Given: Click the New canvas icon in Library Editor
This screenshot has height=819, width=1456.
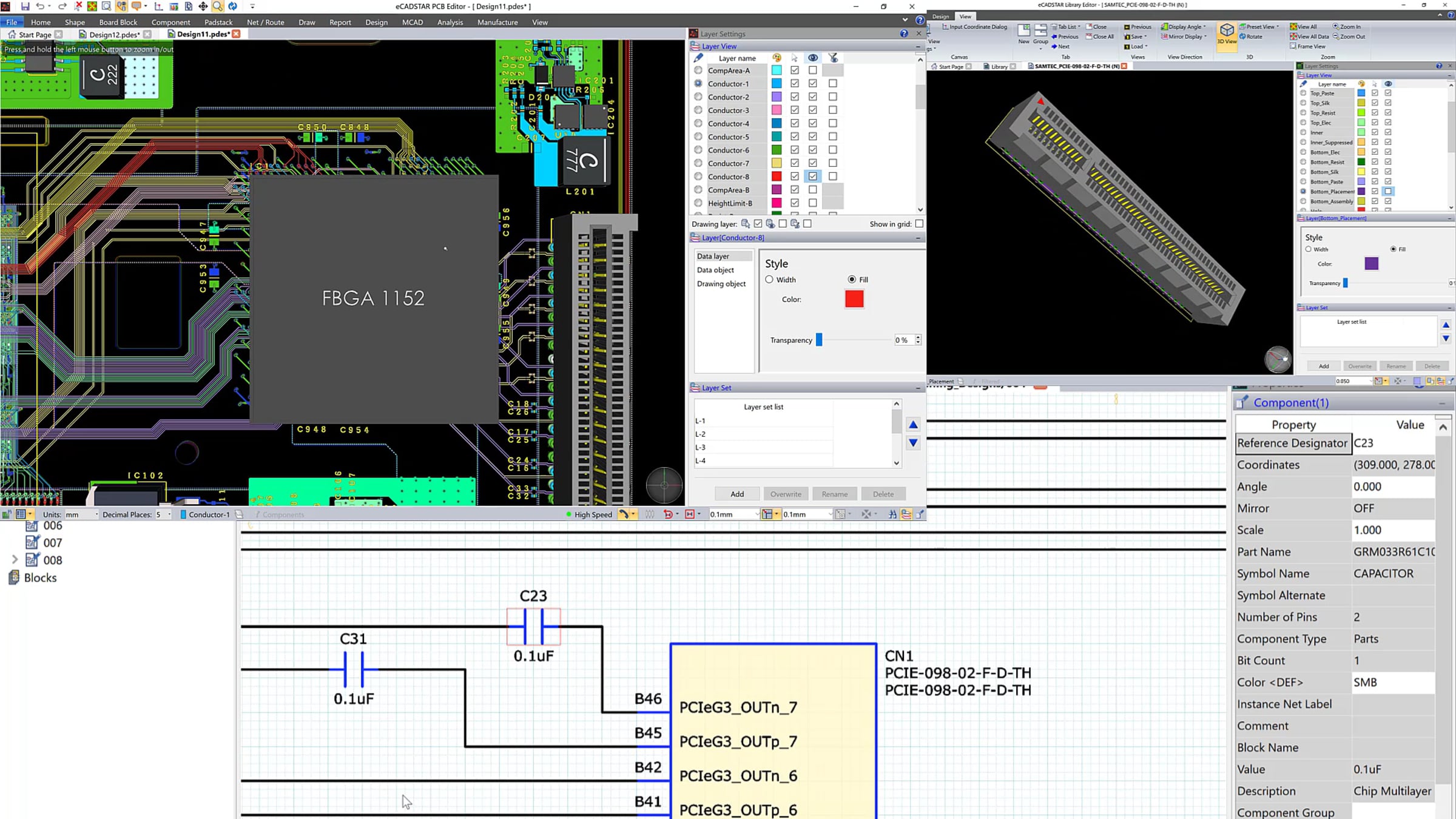Looking at the screenshot, I should [1024, 34].
